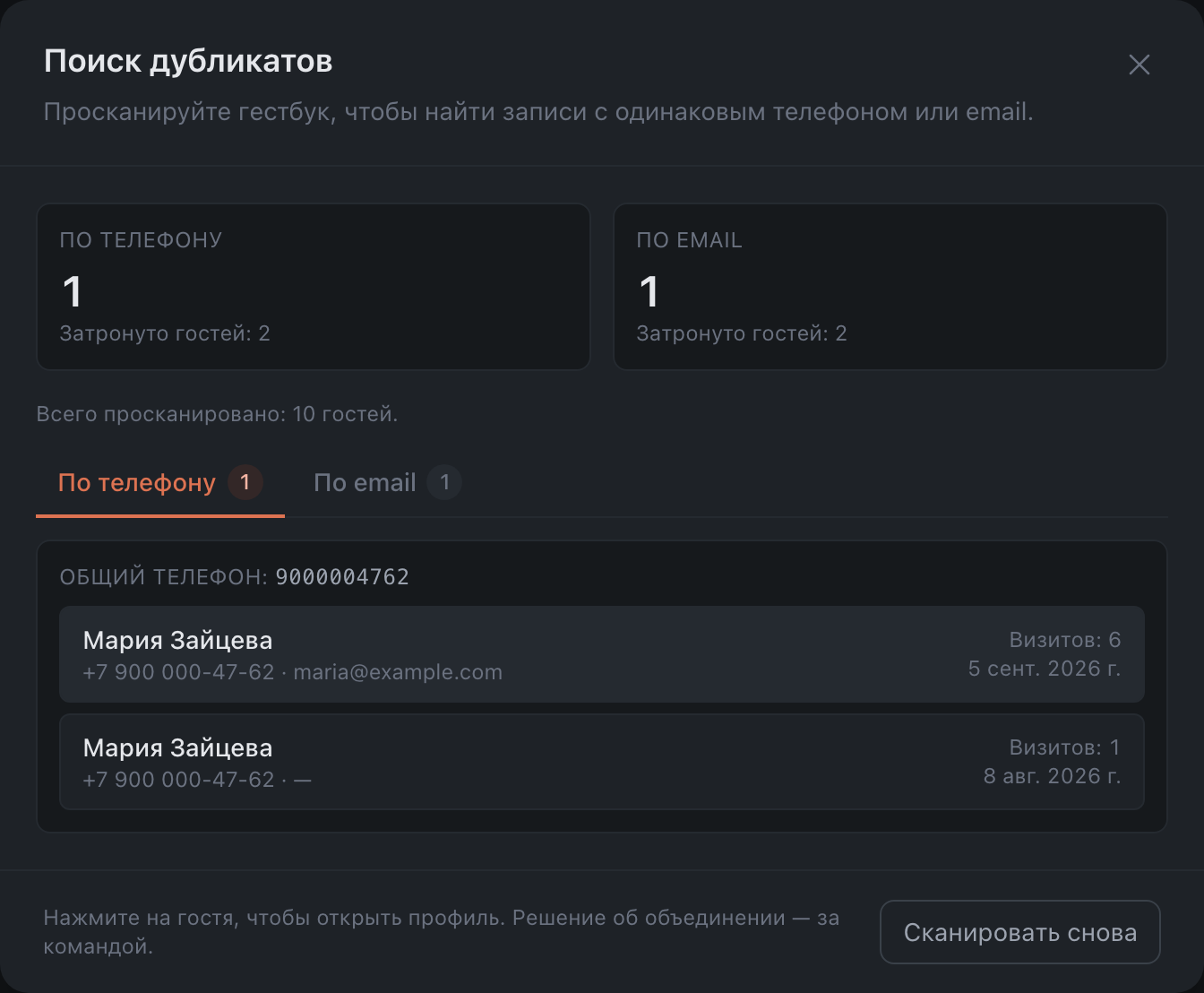Select the ПО EMAIL summary card
Screen dimensions: 1204x993
(x=890, y=287)
